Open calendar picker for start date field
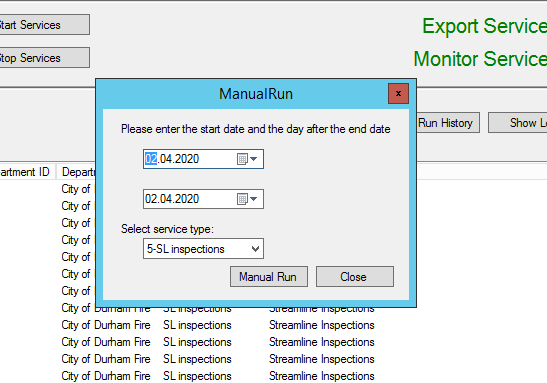Image resolution: width=547 pixels, height=383 pixels. 247,159
